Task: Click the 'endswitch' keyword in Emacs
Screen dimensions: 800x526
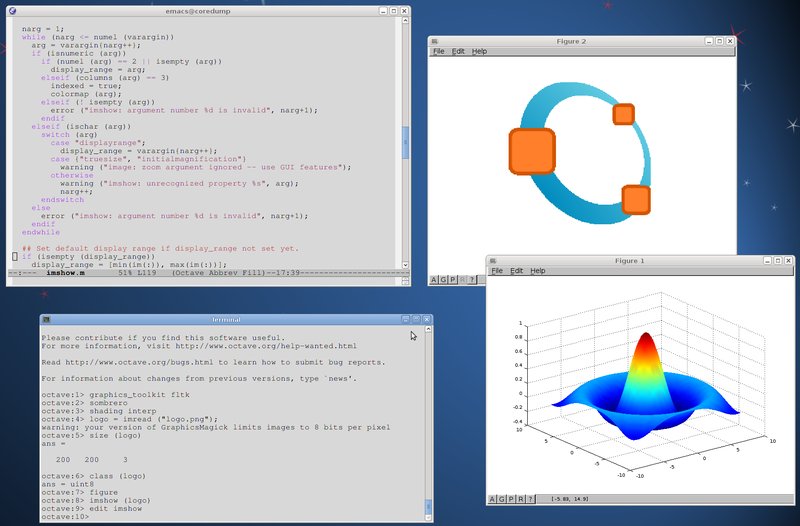Action: pos(62,199)
